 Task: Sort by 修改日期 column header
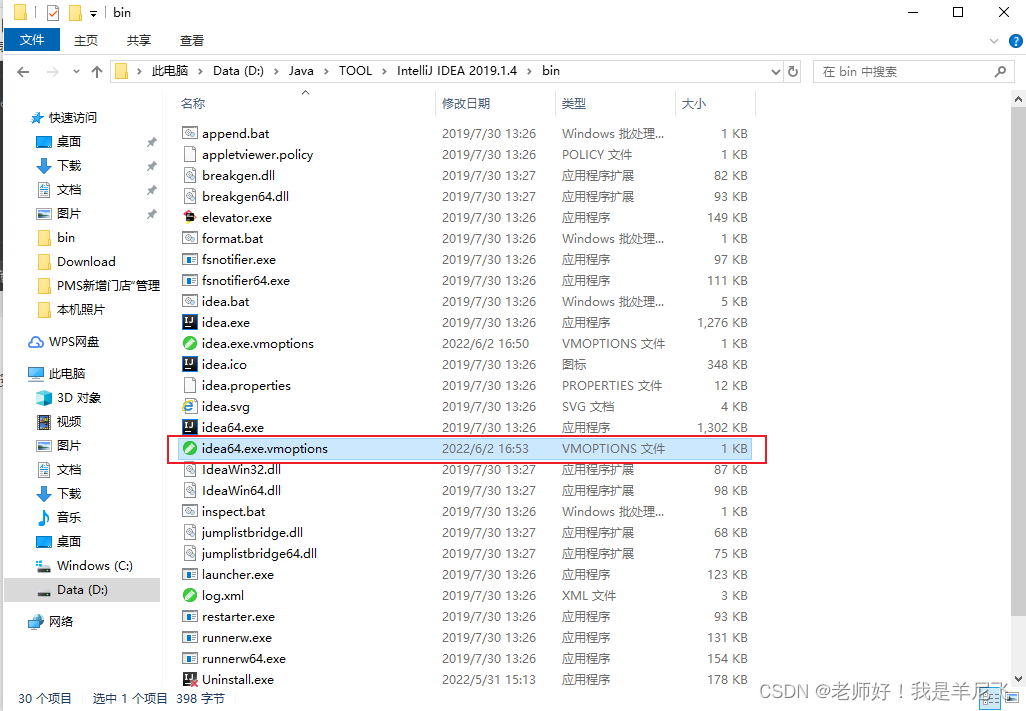[x=466, y=103]
